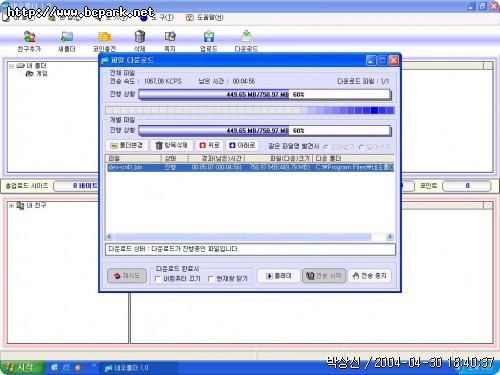Move item down with 아래로 button

click(x=242, y=145)
